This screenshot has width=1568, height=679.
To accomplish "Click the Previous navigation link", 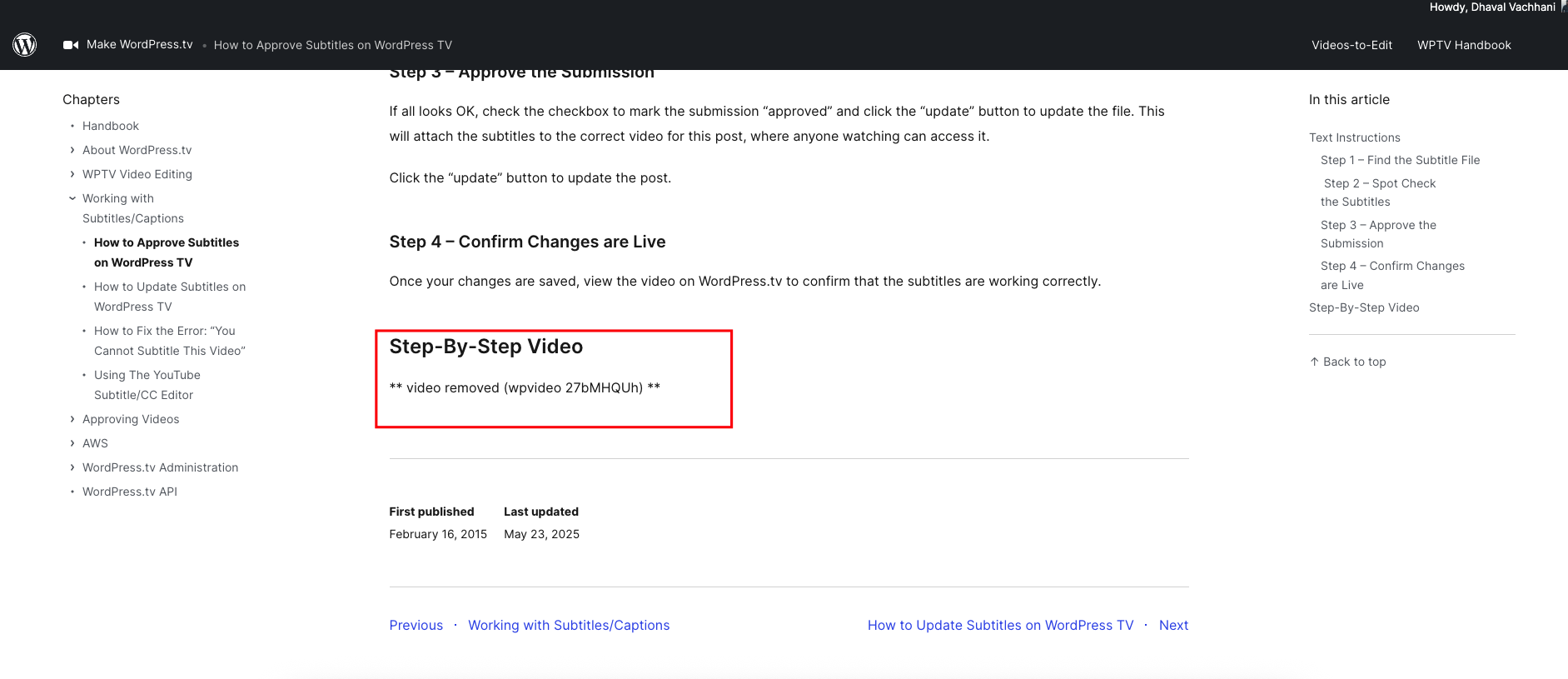I will [416, 625].
